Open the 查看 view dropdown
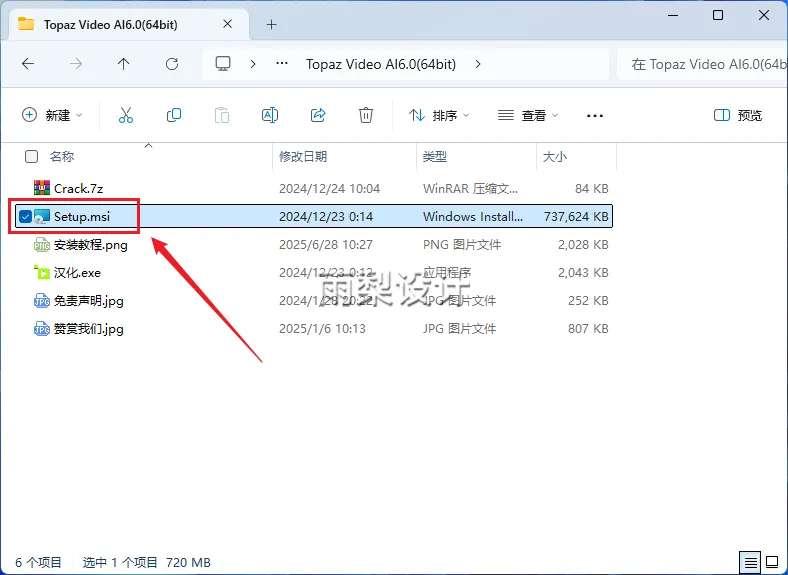Screen dimensions: 788x575 pyautogui.click(x=528, y=115)
